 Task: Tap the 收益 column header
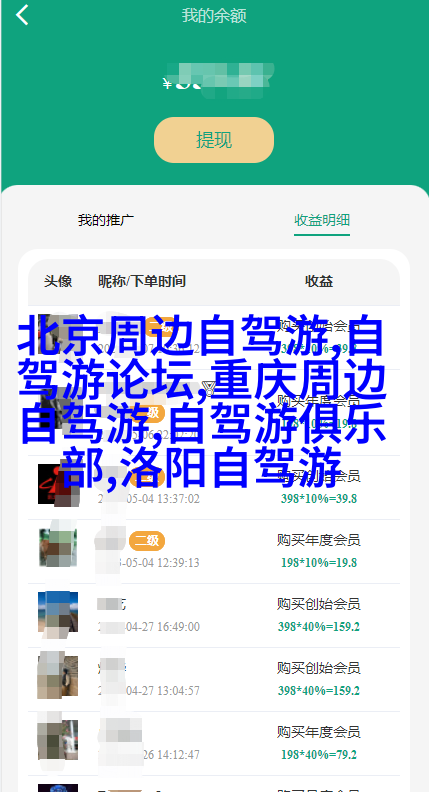click(x=319, y=281)
